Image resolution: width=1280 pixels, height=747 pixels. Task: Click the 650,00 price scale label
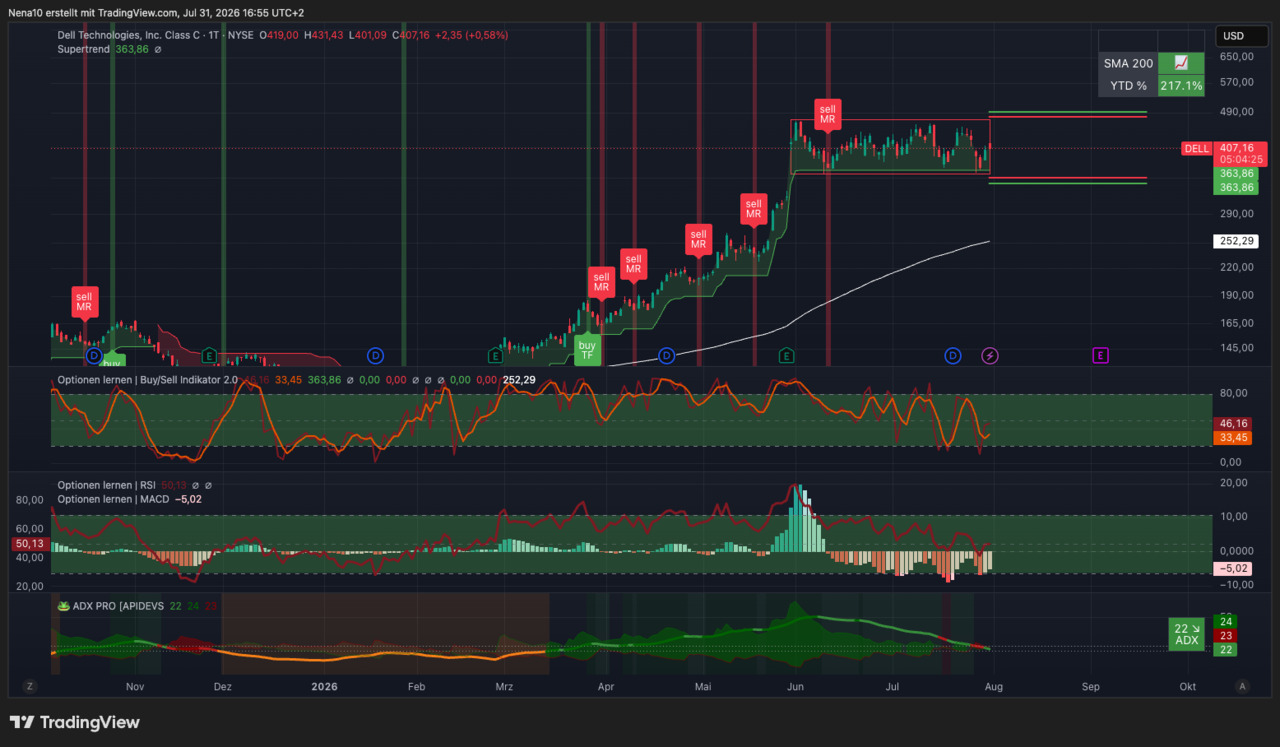click(1237, 57)
